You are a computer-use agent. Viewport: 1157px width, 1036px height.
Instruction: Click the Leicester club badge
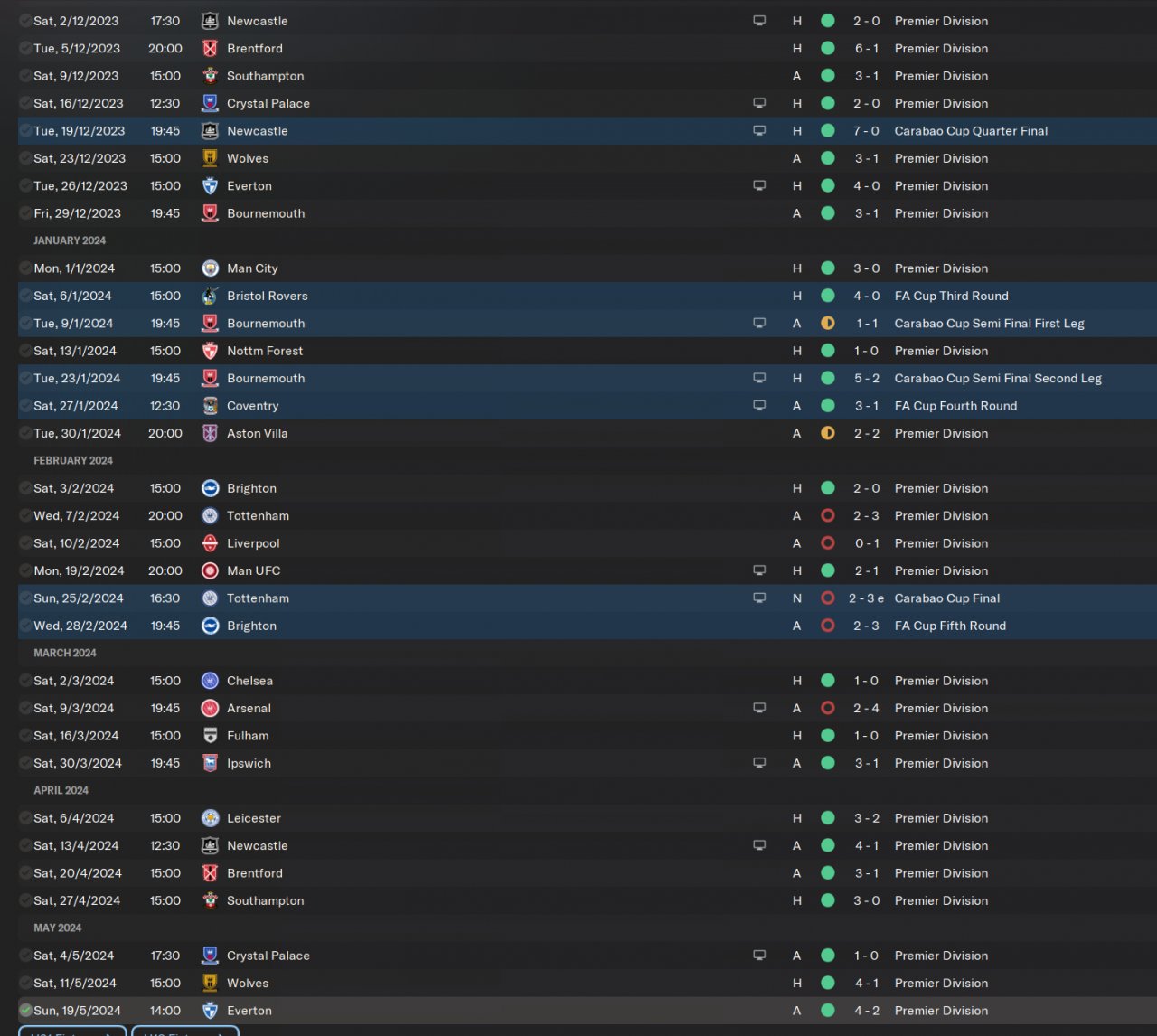(x=210, y=818)
